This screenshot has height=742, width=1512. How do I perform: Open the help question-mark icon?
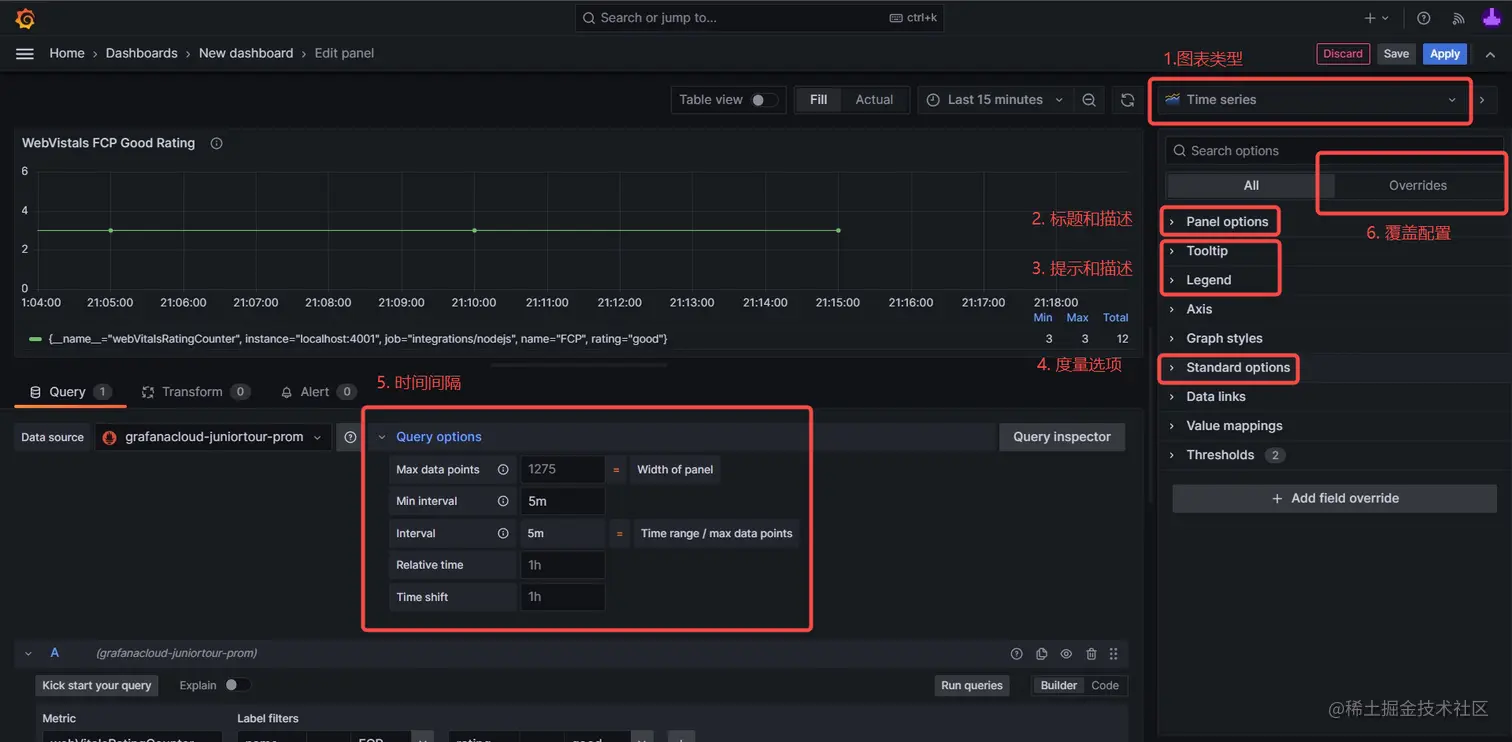(1424, 18)
